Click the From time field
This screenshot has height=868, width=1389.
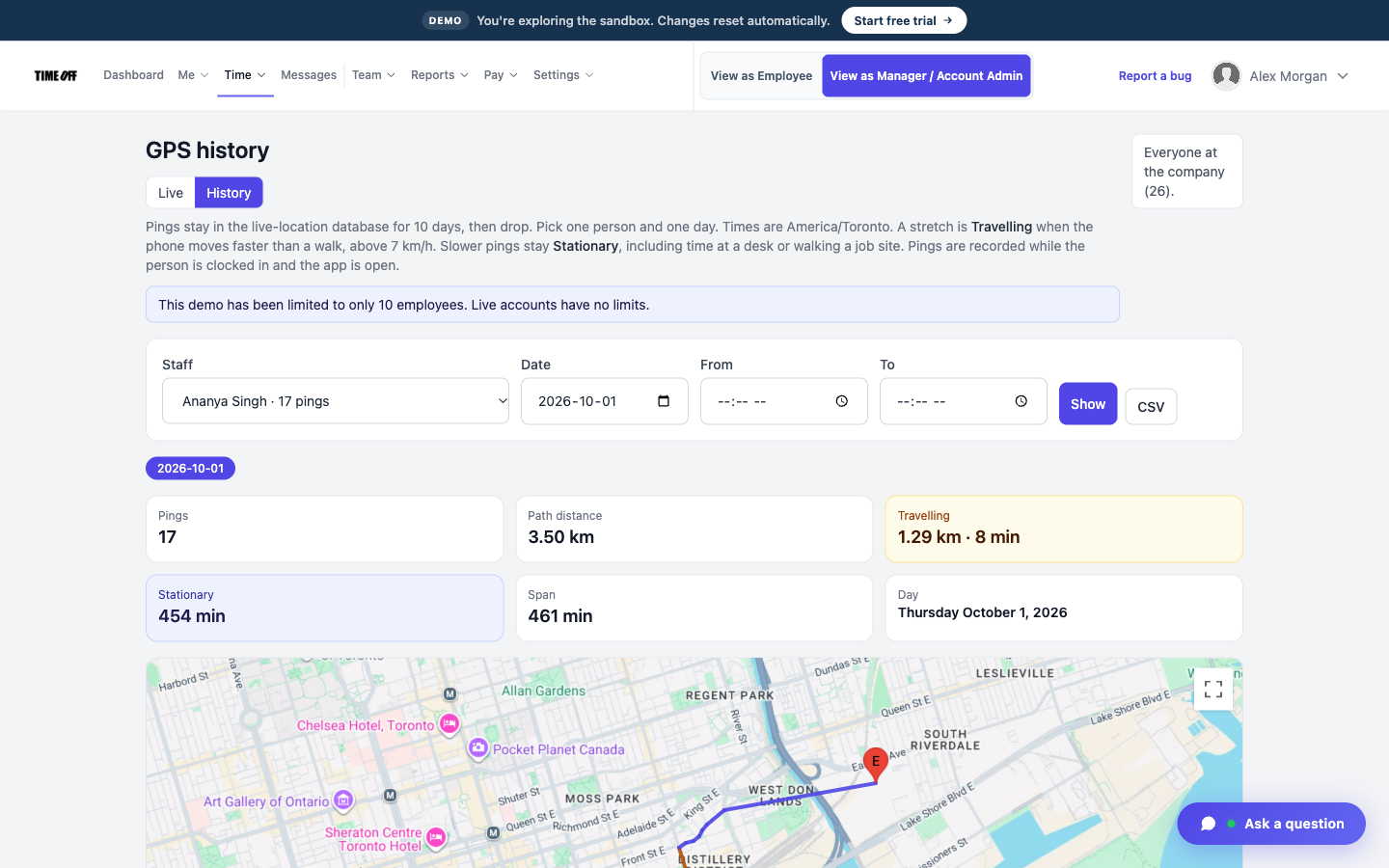tap(784, 401)
